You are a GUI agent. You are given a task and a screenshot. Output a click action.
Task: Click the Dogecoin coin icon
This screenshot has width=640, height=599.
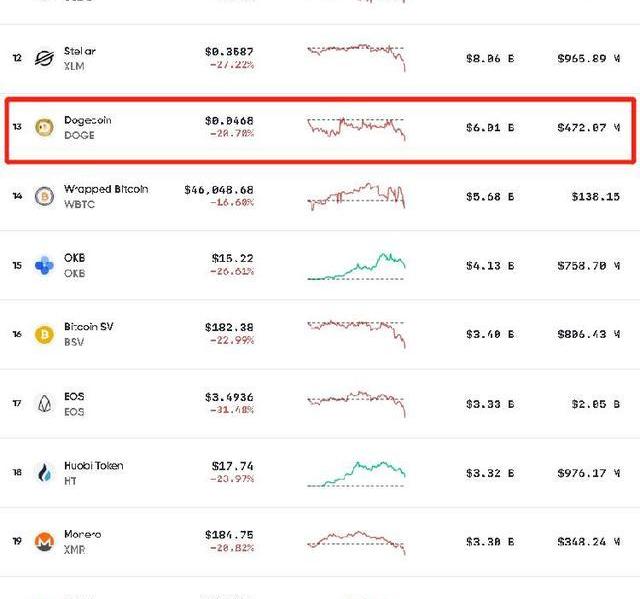(44, 127)
